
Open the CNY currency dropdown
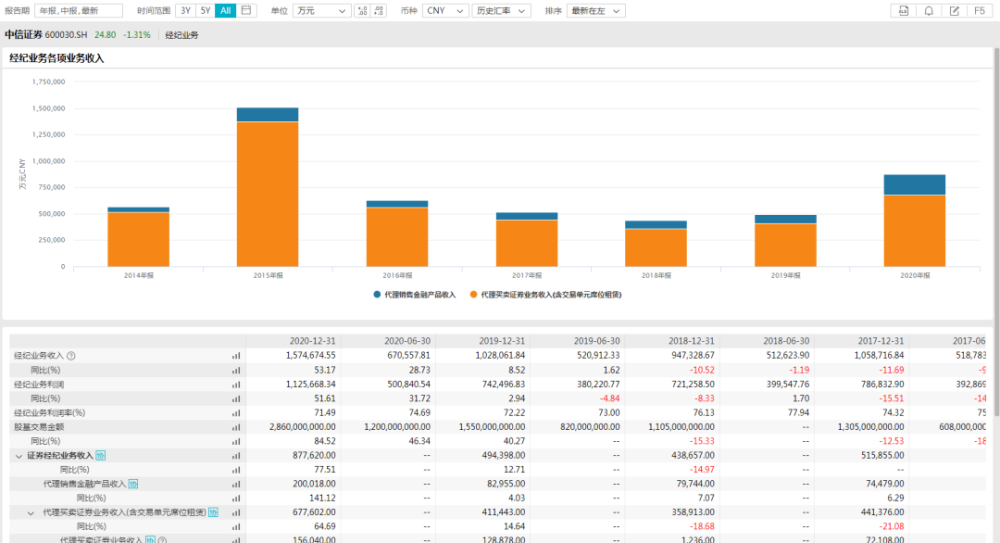pos(445,11)
